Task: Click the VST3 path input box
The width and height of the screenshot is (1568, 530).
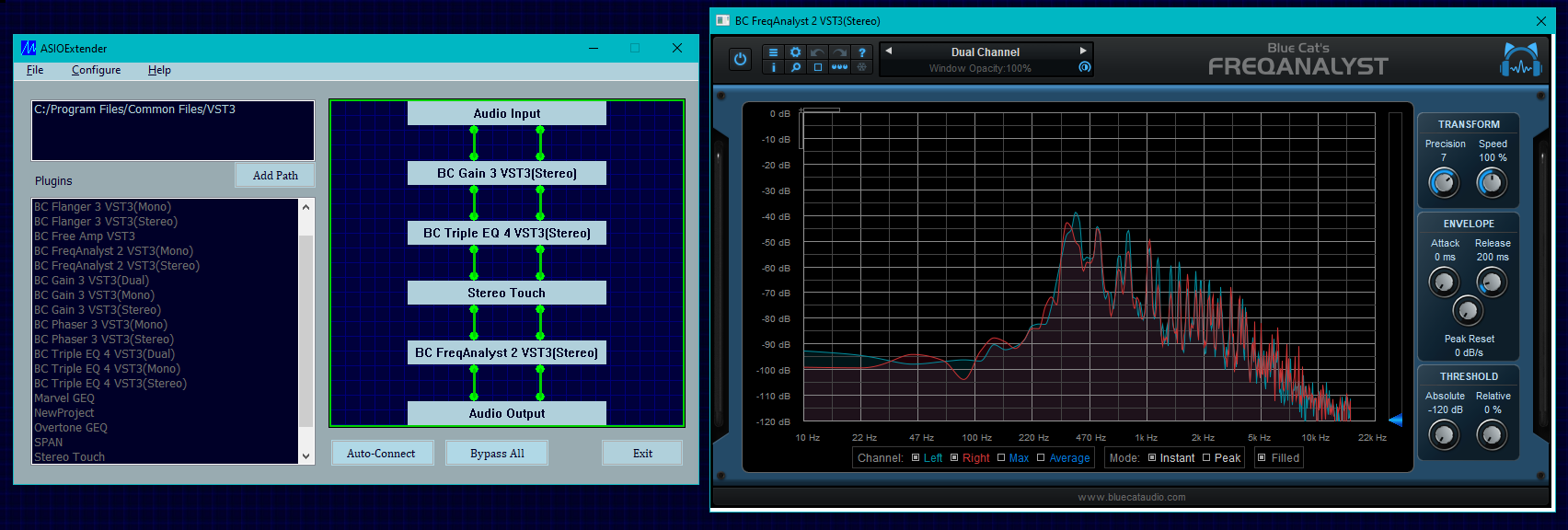Action: [173, 131]
